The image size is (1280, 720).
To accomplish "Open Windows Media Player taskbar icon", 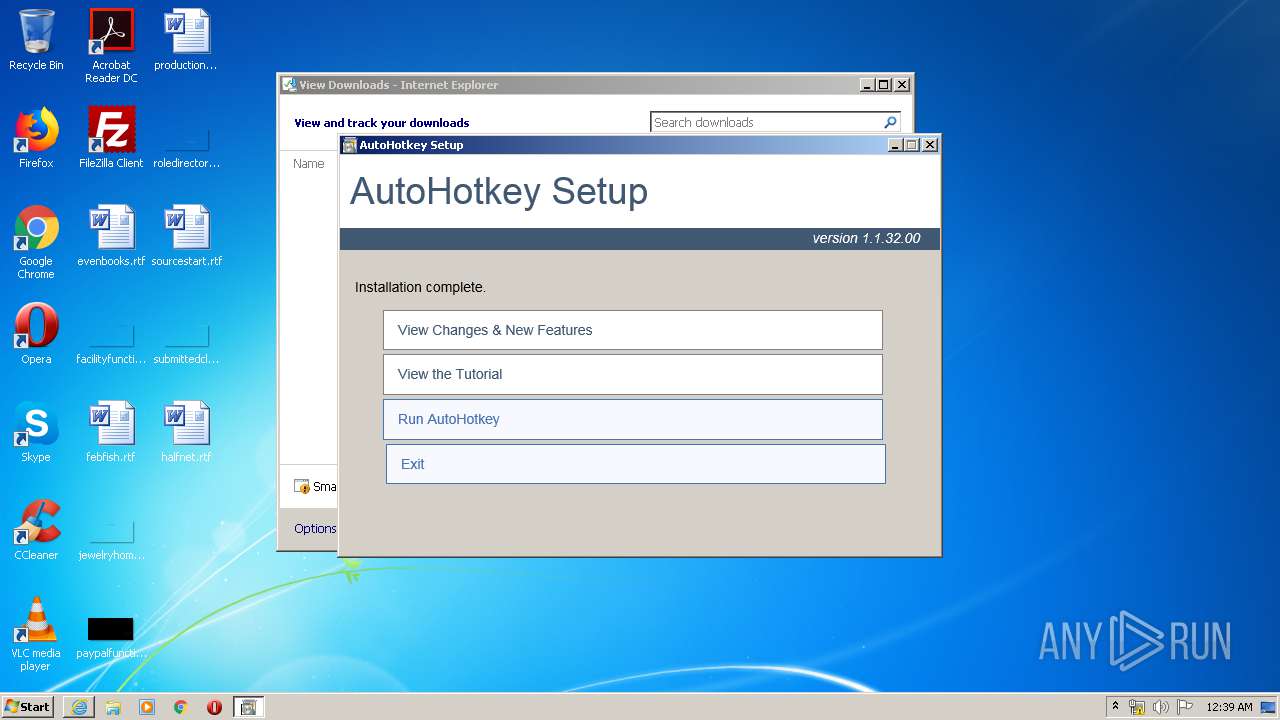I will pyautogui.click(x=147, y=707).
